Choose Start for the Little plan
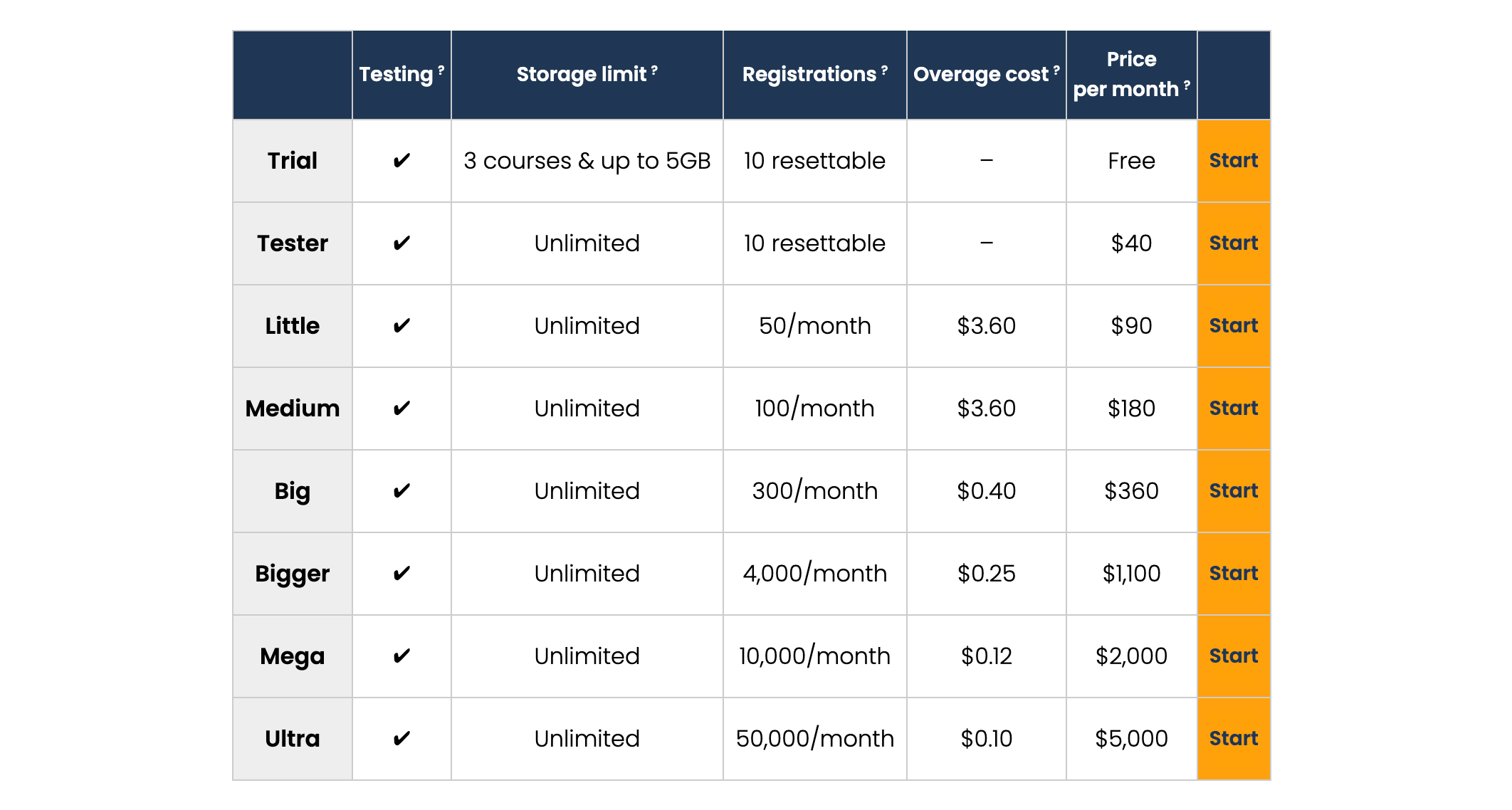 [1234, 326]
